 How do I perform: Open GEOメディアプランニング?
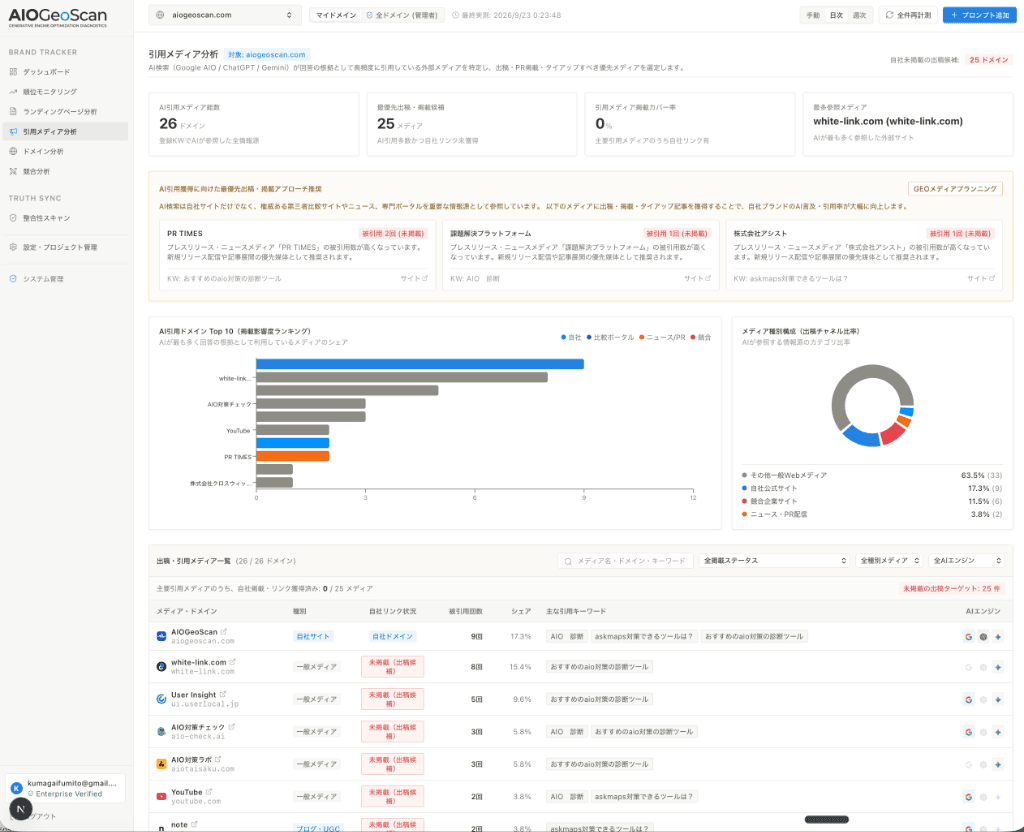(955, 189)
